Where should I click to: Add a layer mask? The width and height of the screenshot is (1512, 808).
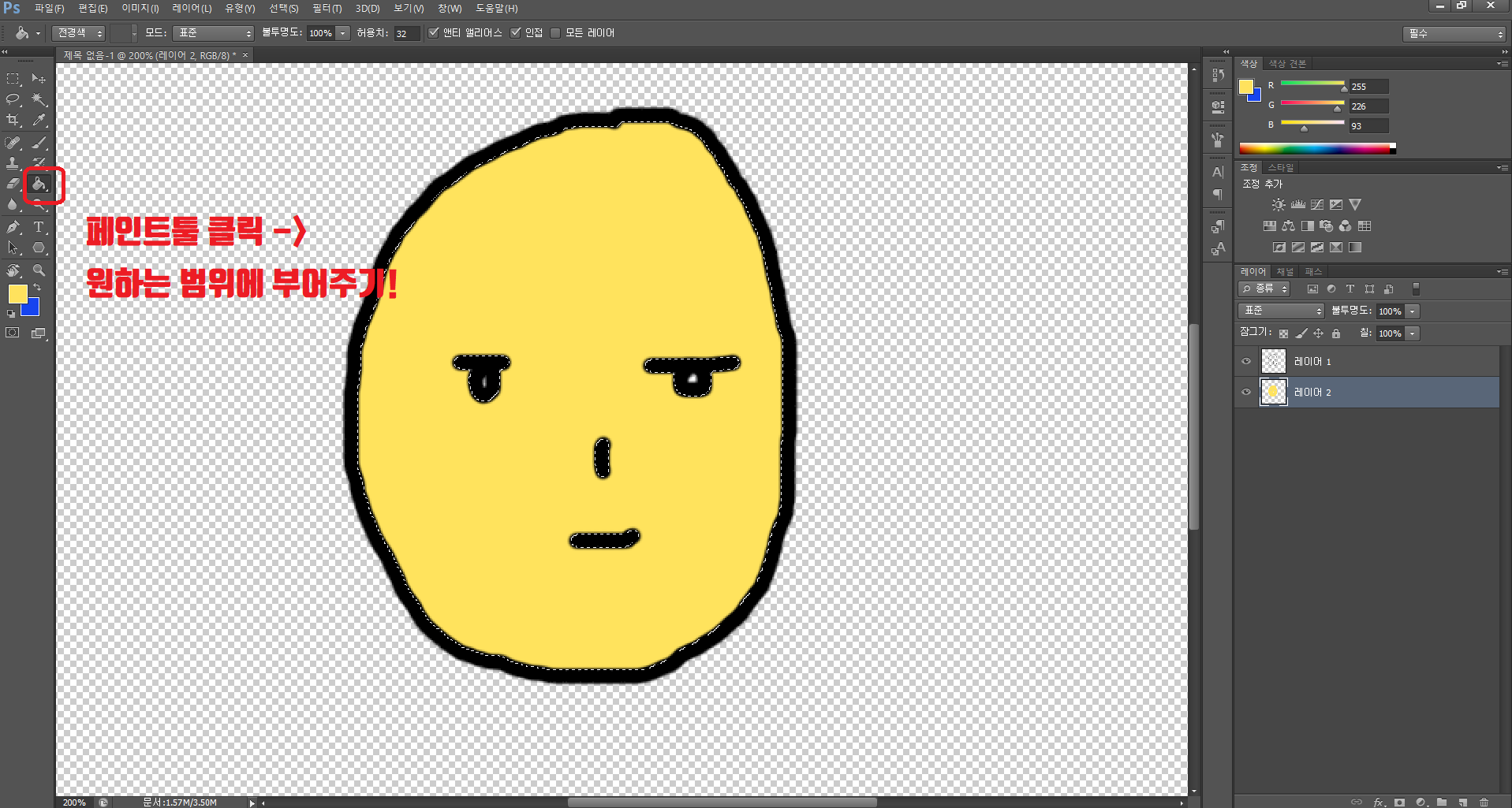click(x=1399, y=802)
